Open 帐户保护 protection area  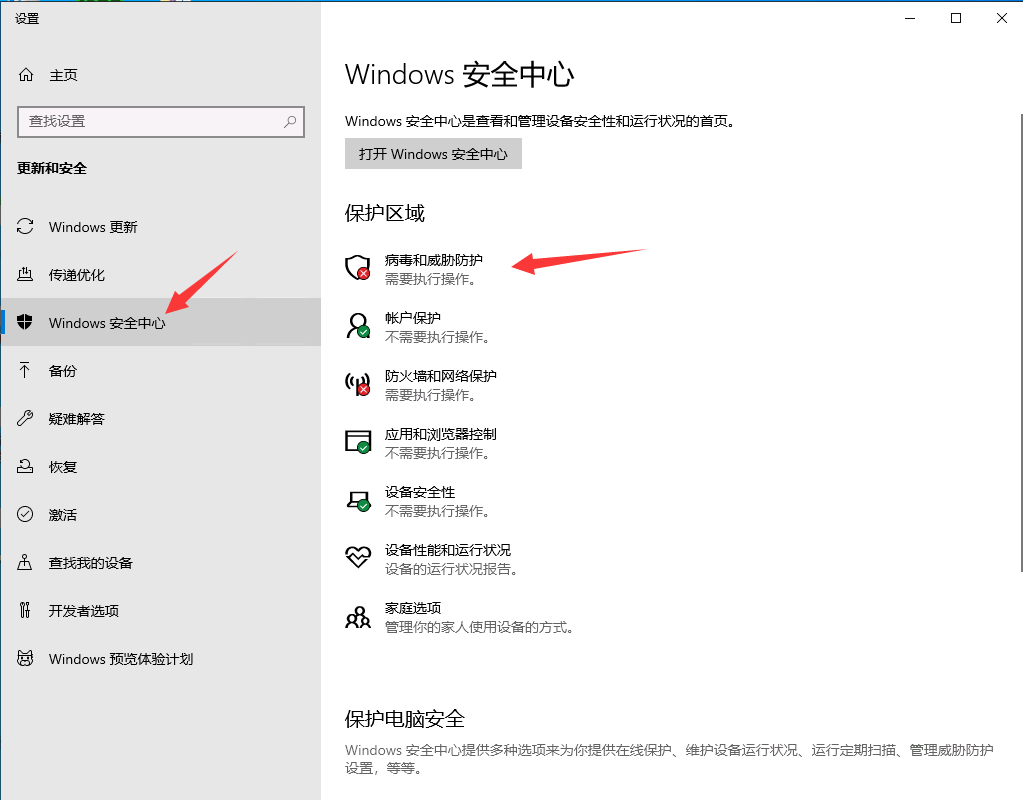pos(412,318)
